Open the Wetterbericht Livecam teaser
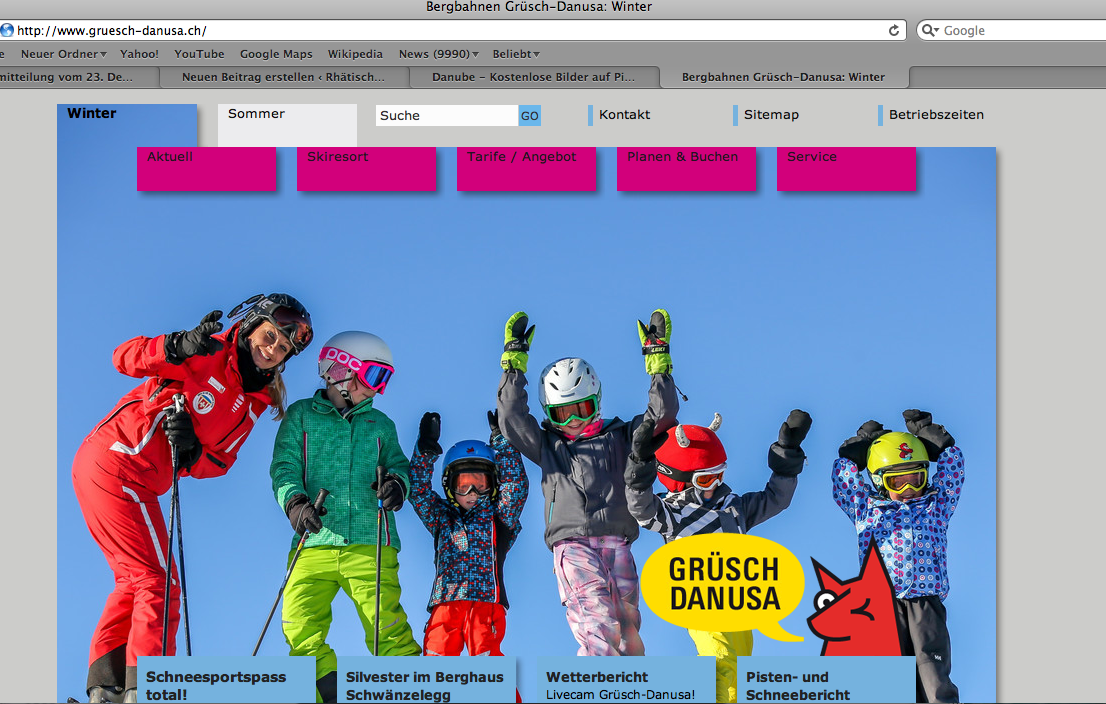1106x704 pixels. click(x=627, y=680)
